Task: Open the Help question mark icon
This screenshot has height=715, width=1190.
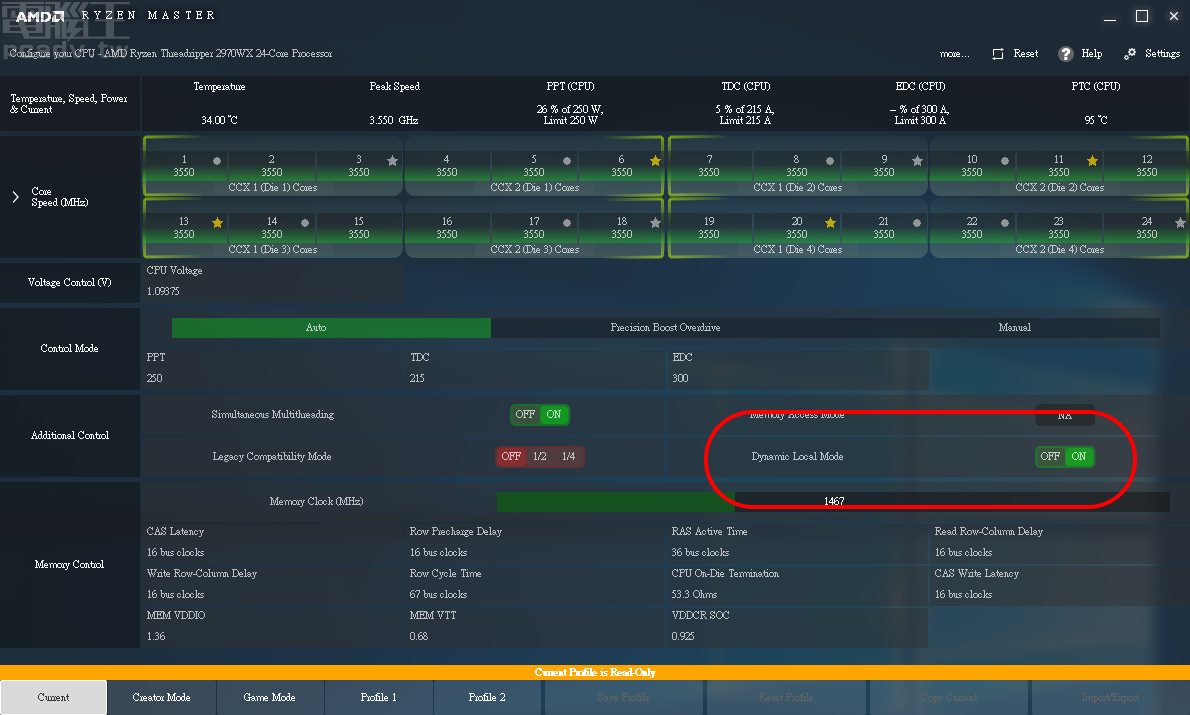Action: pos(1066,54)
